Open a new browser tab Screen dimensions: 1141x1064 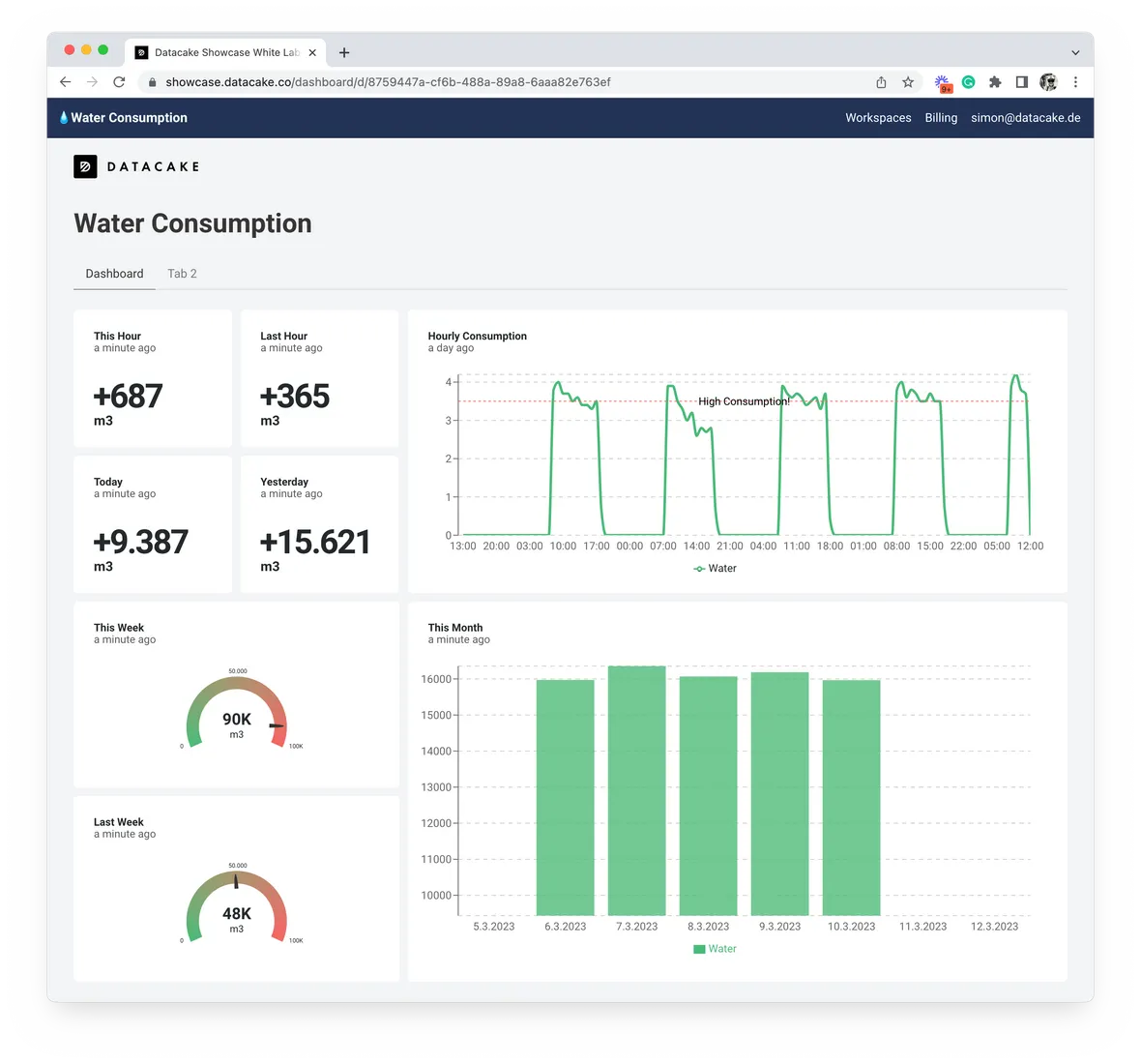(x=344, y=52)
